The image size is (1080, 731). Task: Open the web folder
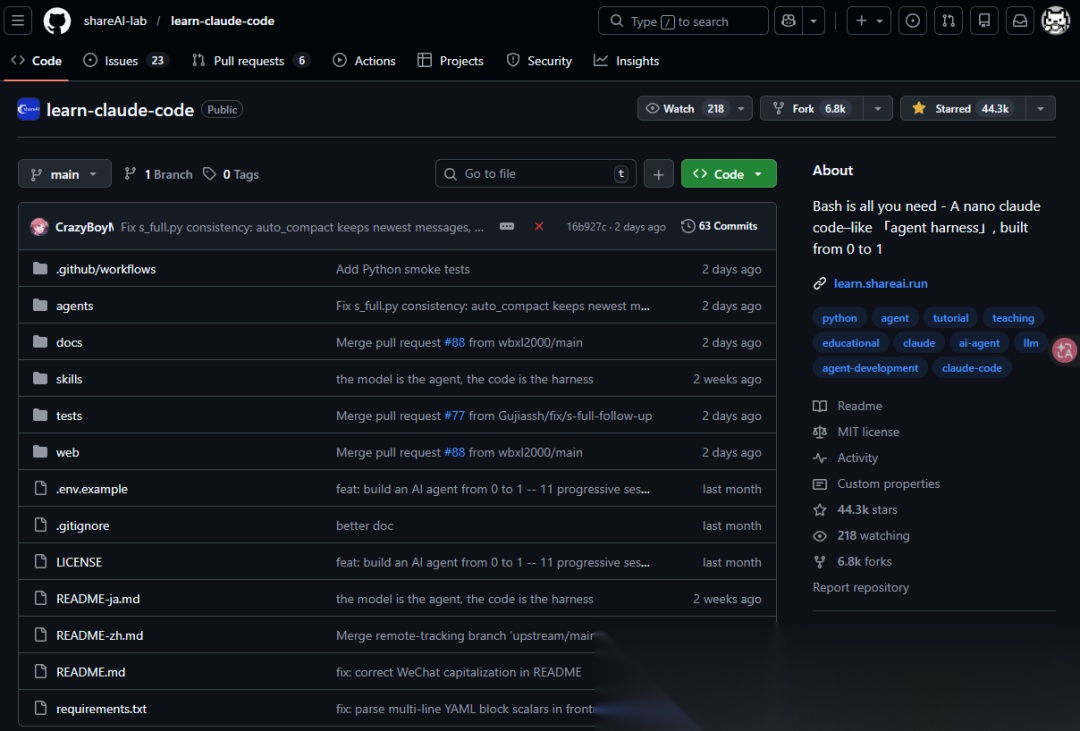click(x=68, y=452)
